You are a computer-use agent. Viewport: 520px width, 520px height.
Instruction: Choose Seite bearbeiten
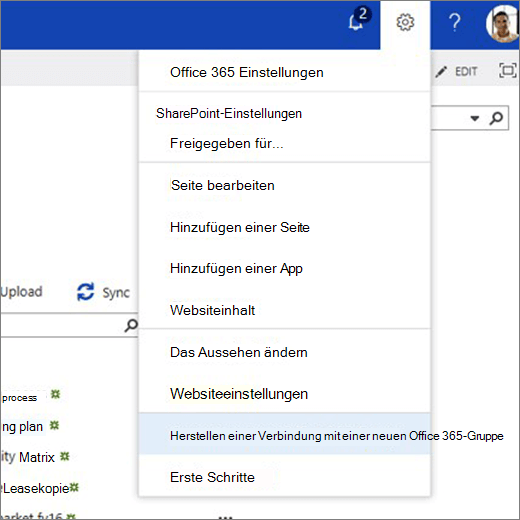pyautogui.click(x=223, y=185)
